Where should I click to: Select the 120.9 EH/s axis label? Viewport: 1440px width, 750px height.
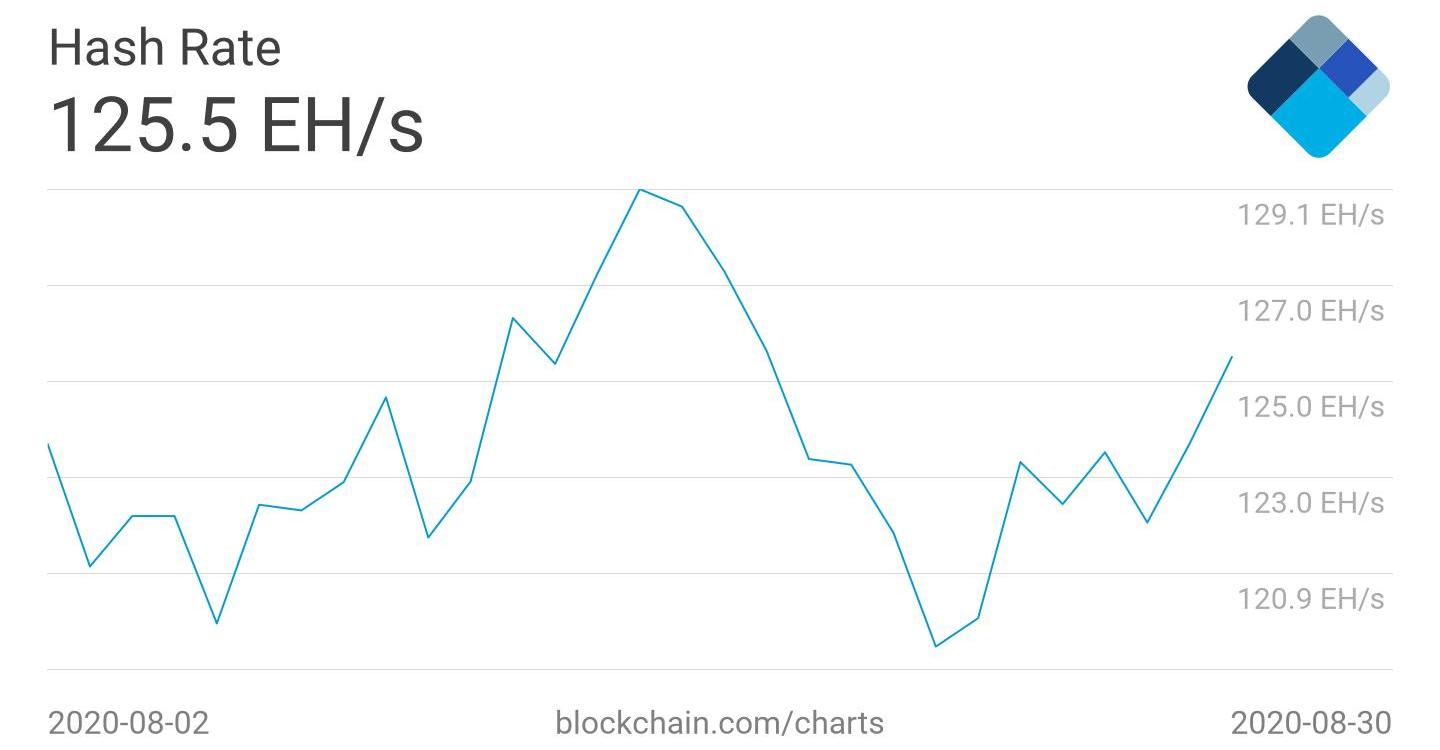click(1310, 598)
